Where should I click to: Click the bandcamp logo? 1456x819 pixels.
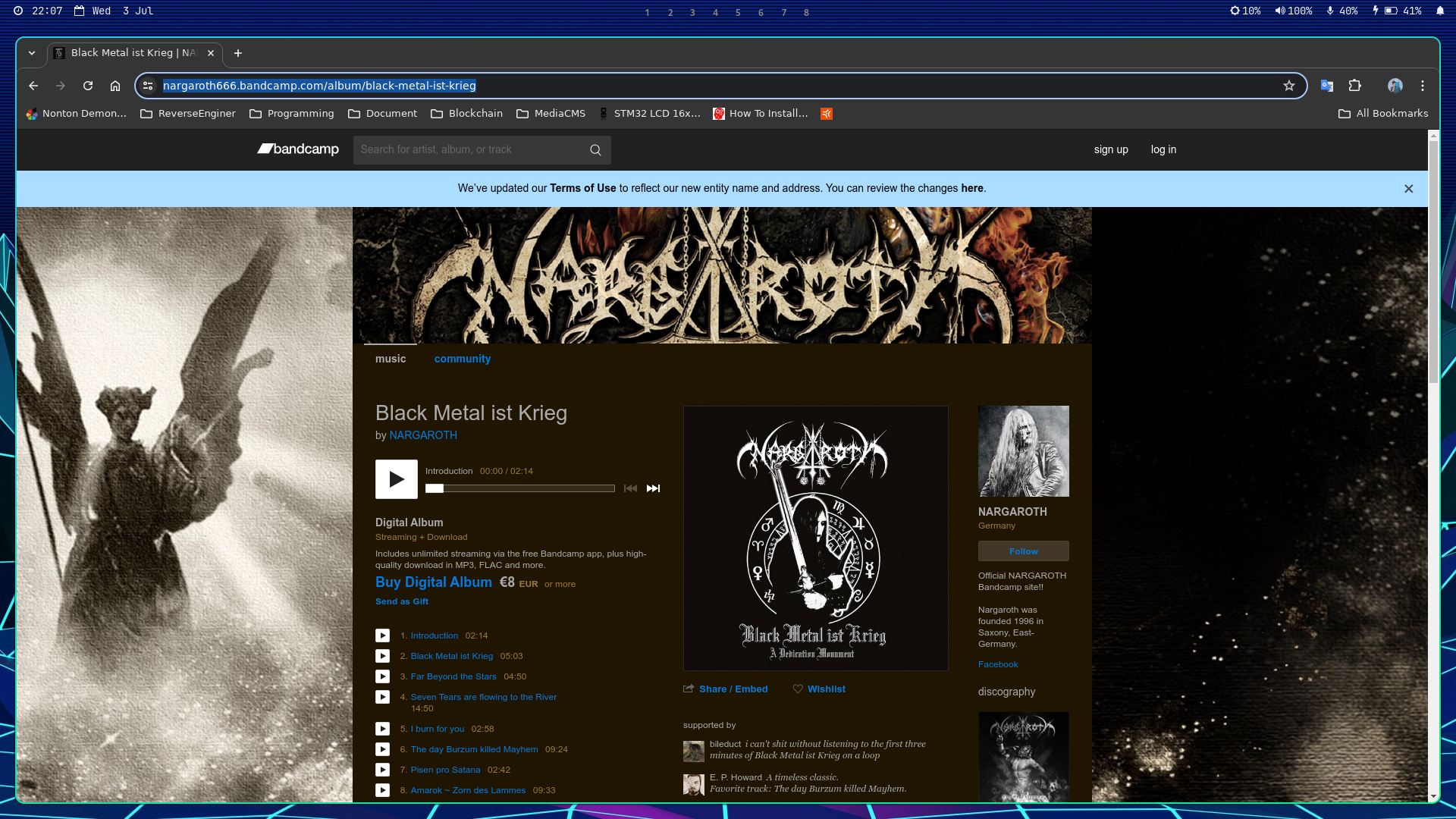coord(297,149)
